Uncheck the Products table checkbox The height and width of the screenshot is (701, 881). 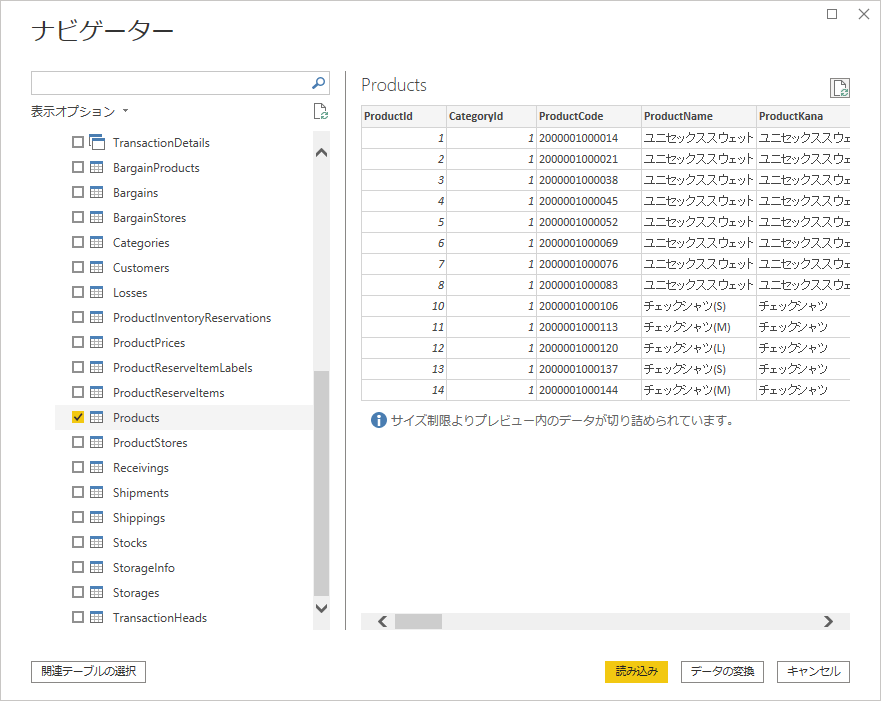[x=78, y=418]
